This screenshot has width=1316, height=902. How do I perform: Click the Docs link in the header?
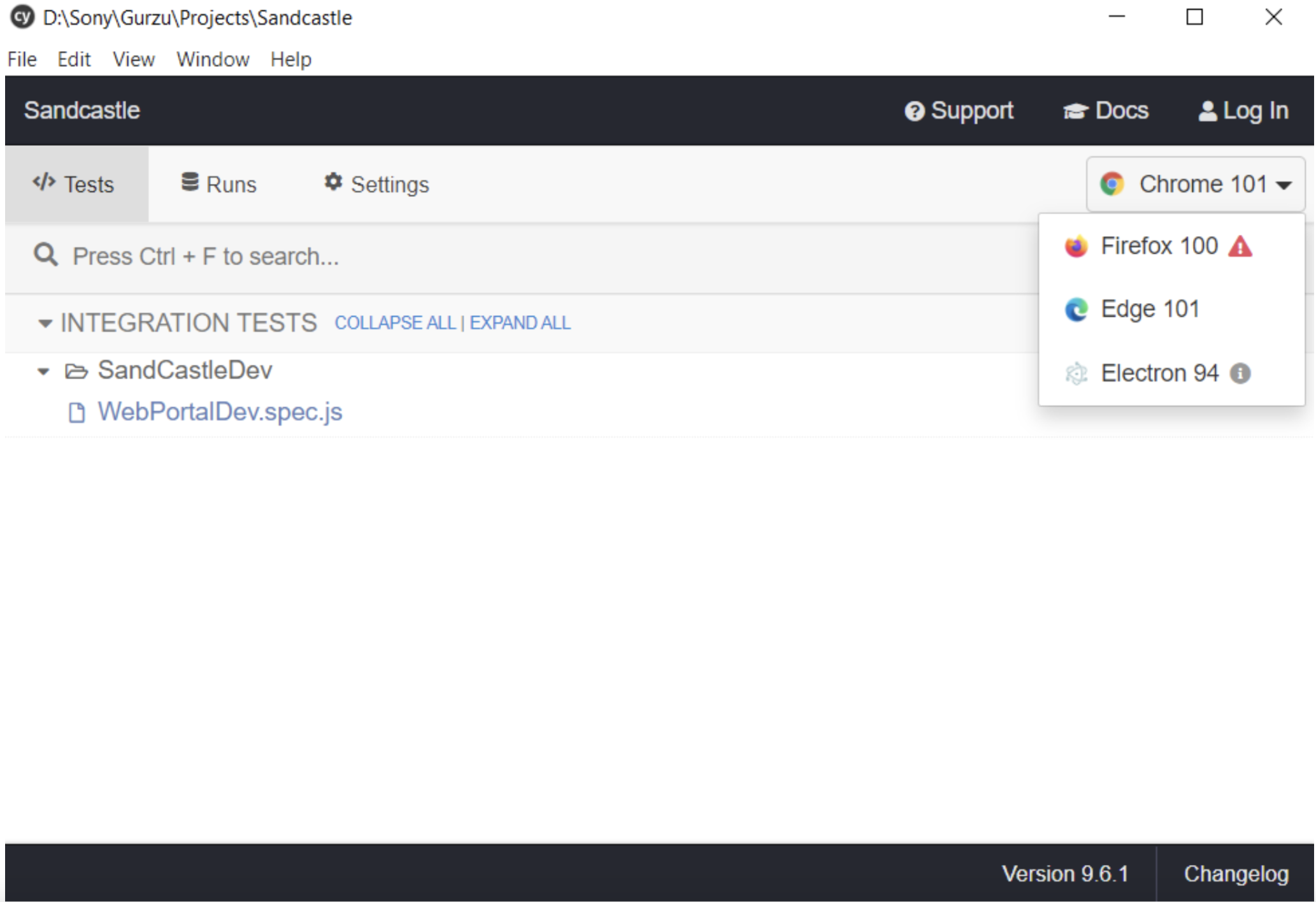pos(1106,111)
